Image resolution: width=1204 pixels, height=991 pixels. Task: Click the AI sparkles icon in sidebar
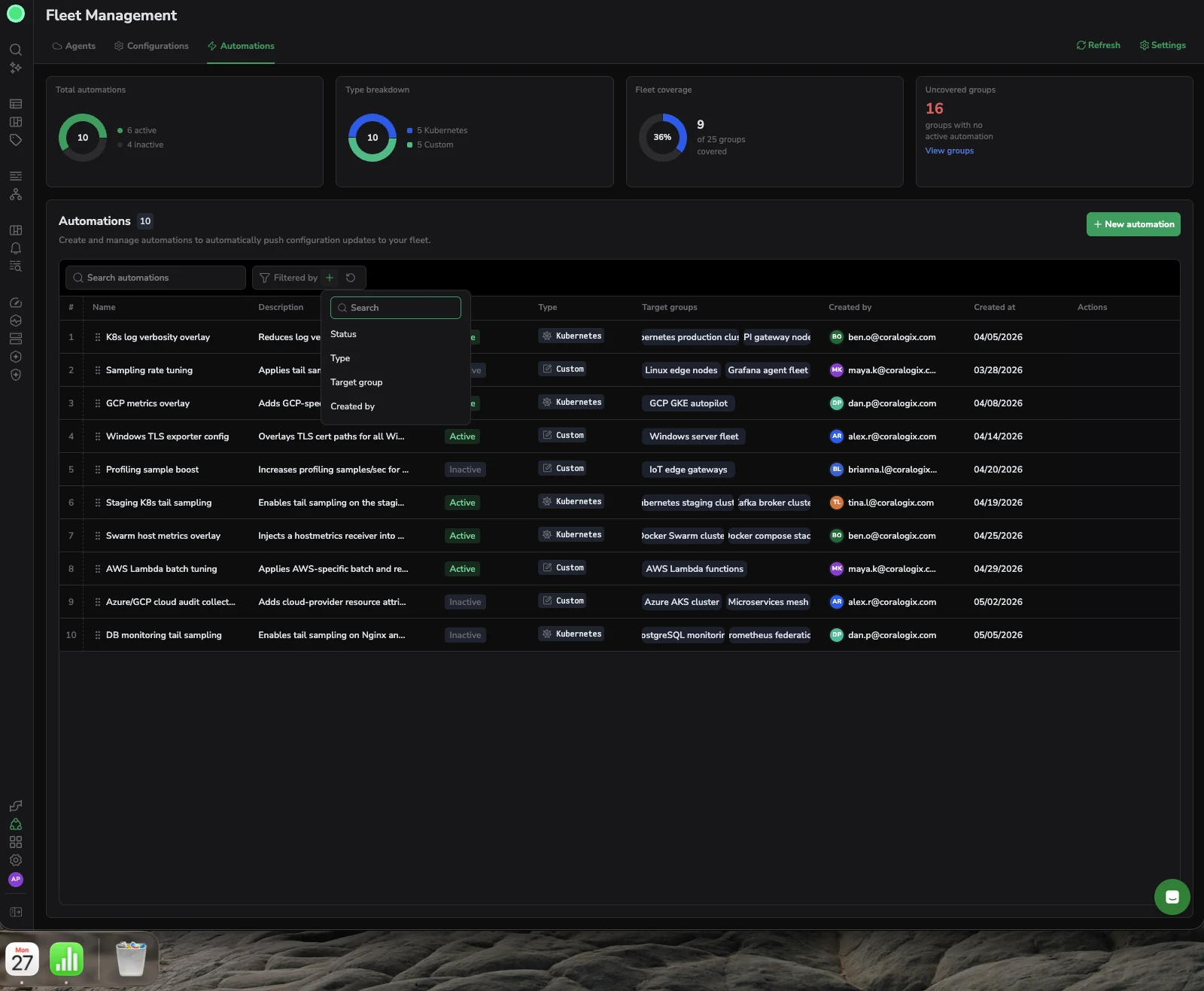(x=16, y=68)
